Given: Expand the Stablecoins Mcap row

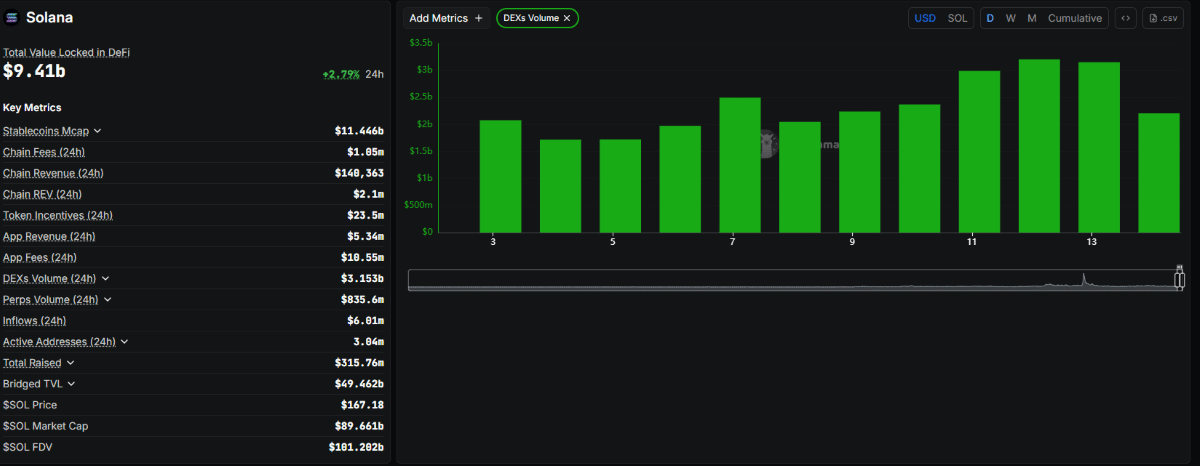Looking at the screenshot, I should click(x=97, y=131).
